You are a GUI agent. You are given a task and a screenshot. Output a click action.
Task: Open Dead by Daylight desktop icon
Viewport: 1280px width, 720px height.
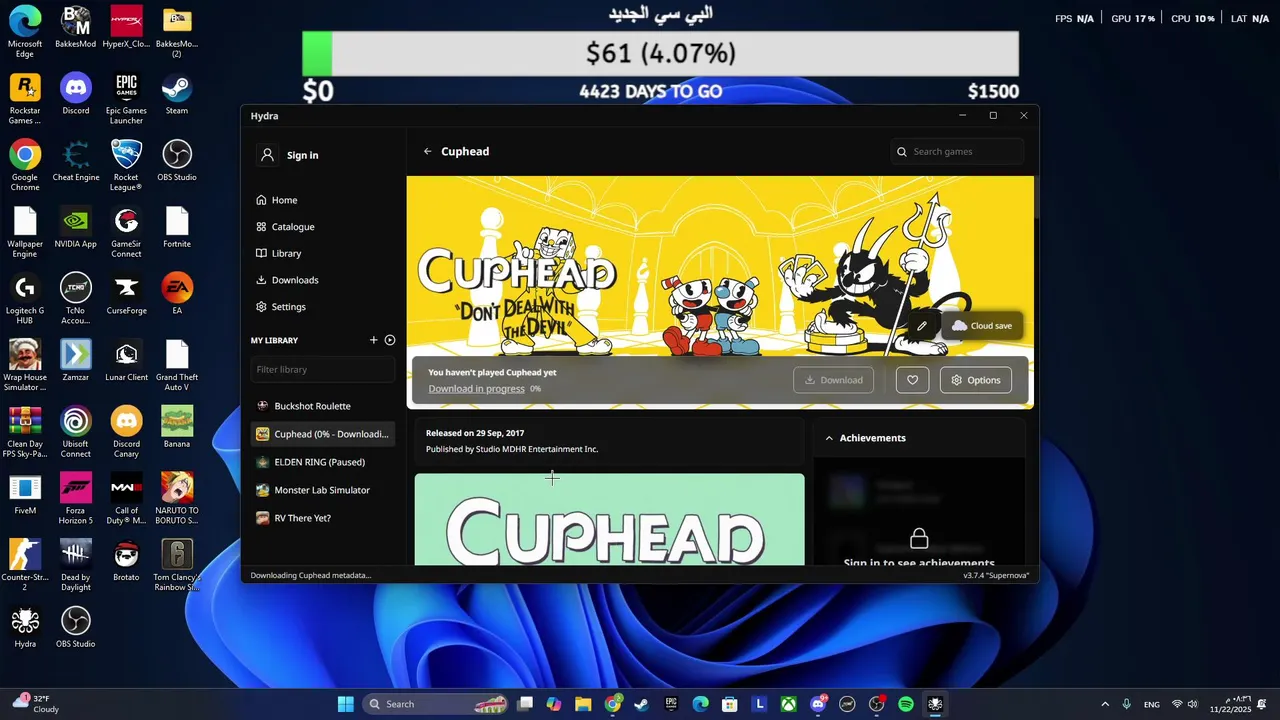pos(75,566)
